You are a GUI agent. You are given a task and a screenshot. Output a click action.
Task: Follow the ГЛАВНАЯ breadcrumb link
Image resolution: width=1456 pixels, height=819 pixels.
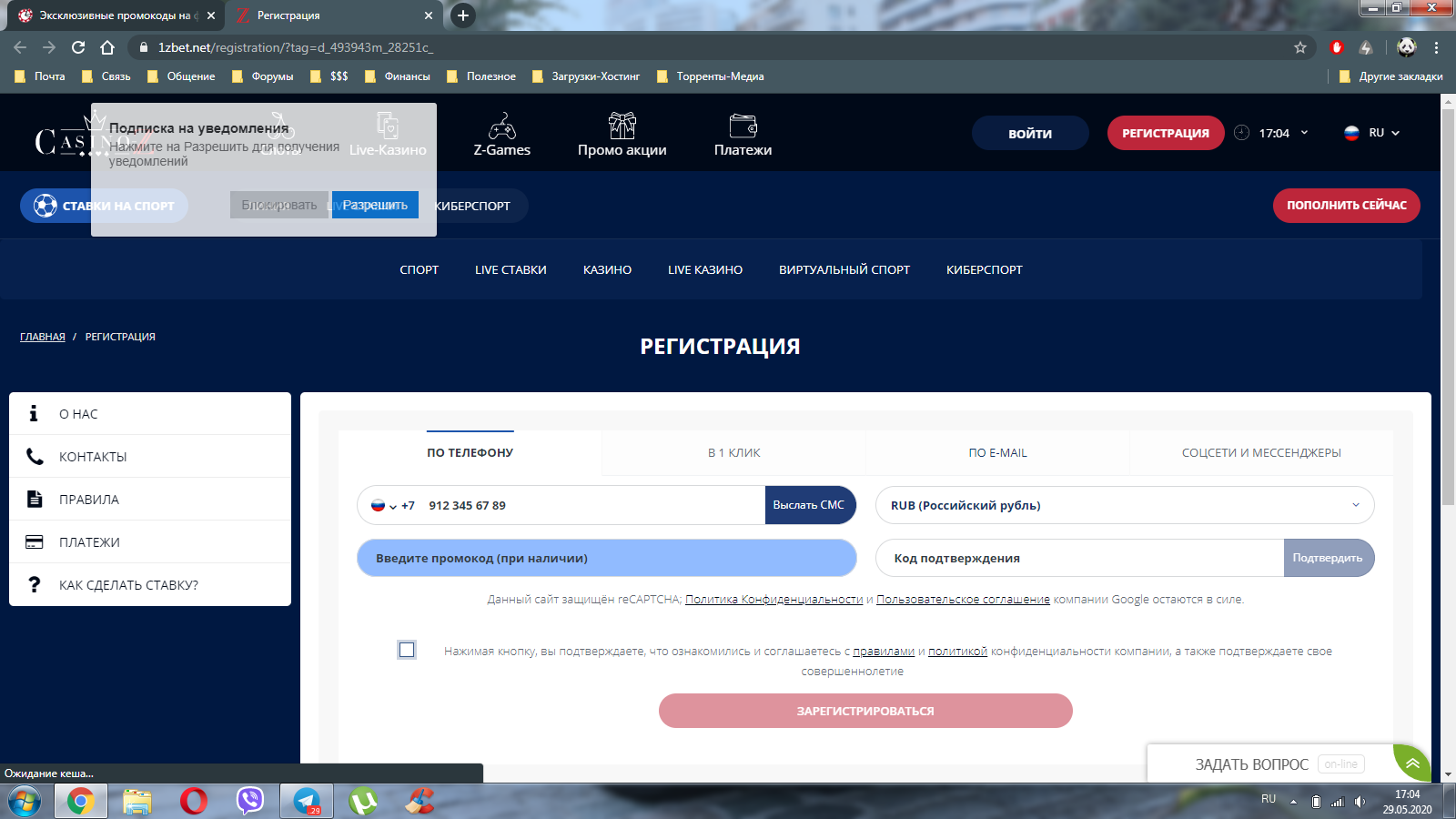tap(43, 337)
